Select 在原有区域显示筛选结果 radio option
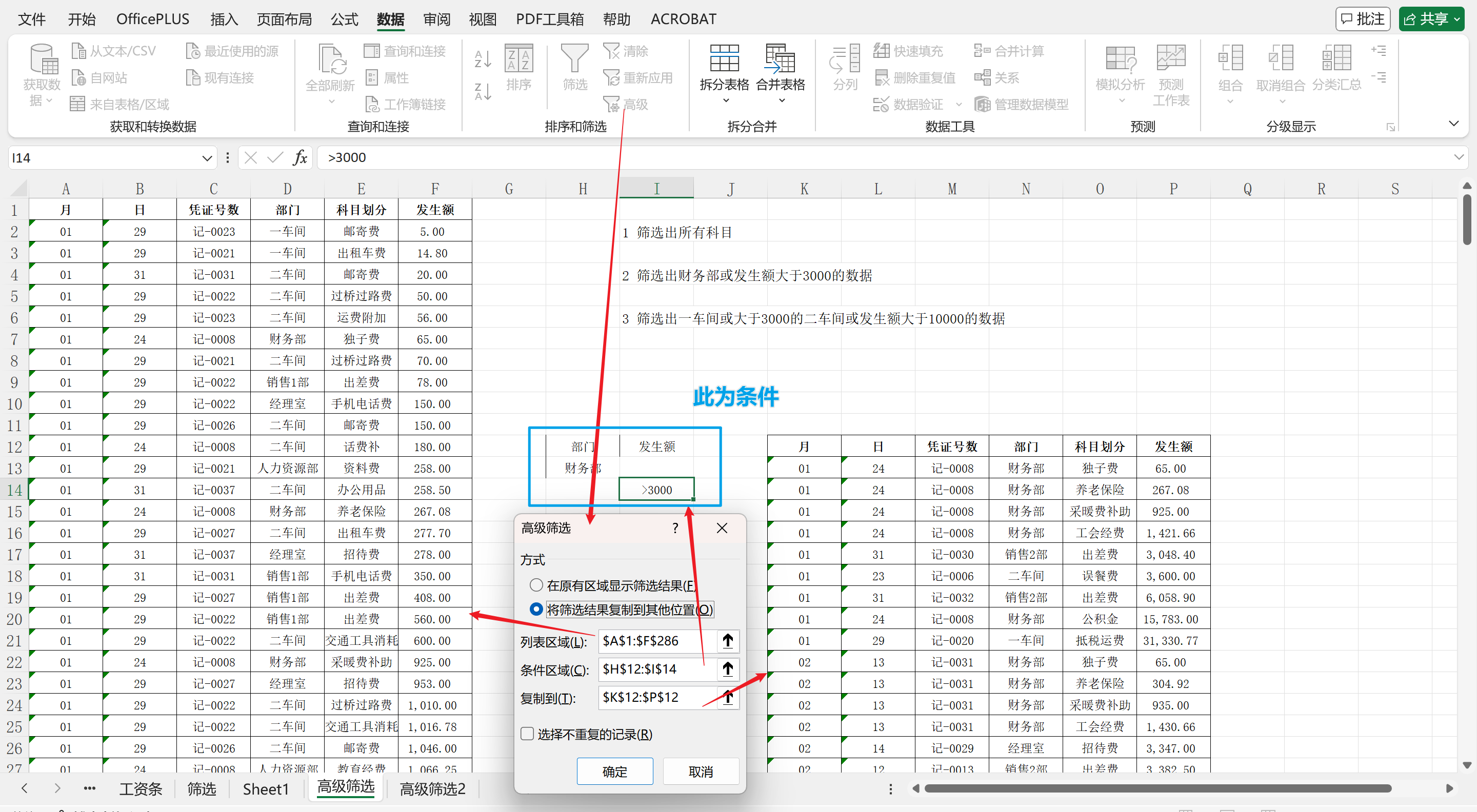 coord(536,585)
